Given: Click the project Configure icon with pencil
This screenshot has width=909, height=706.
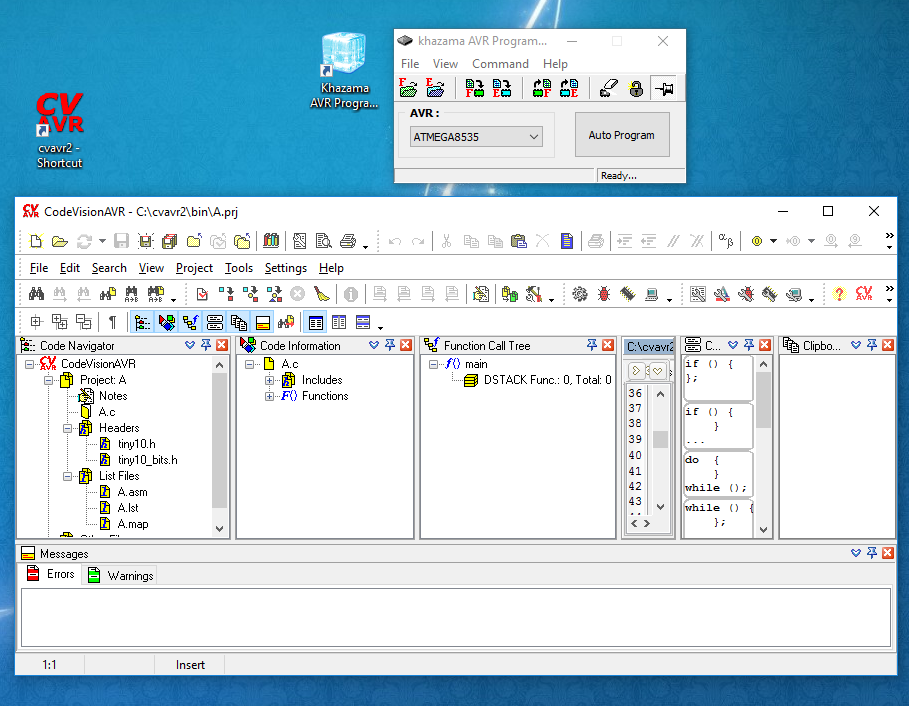Looking at the screenshot, I should tap(481, 294).
